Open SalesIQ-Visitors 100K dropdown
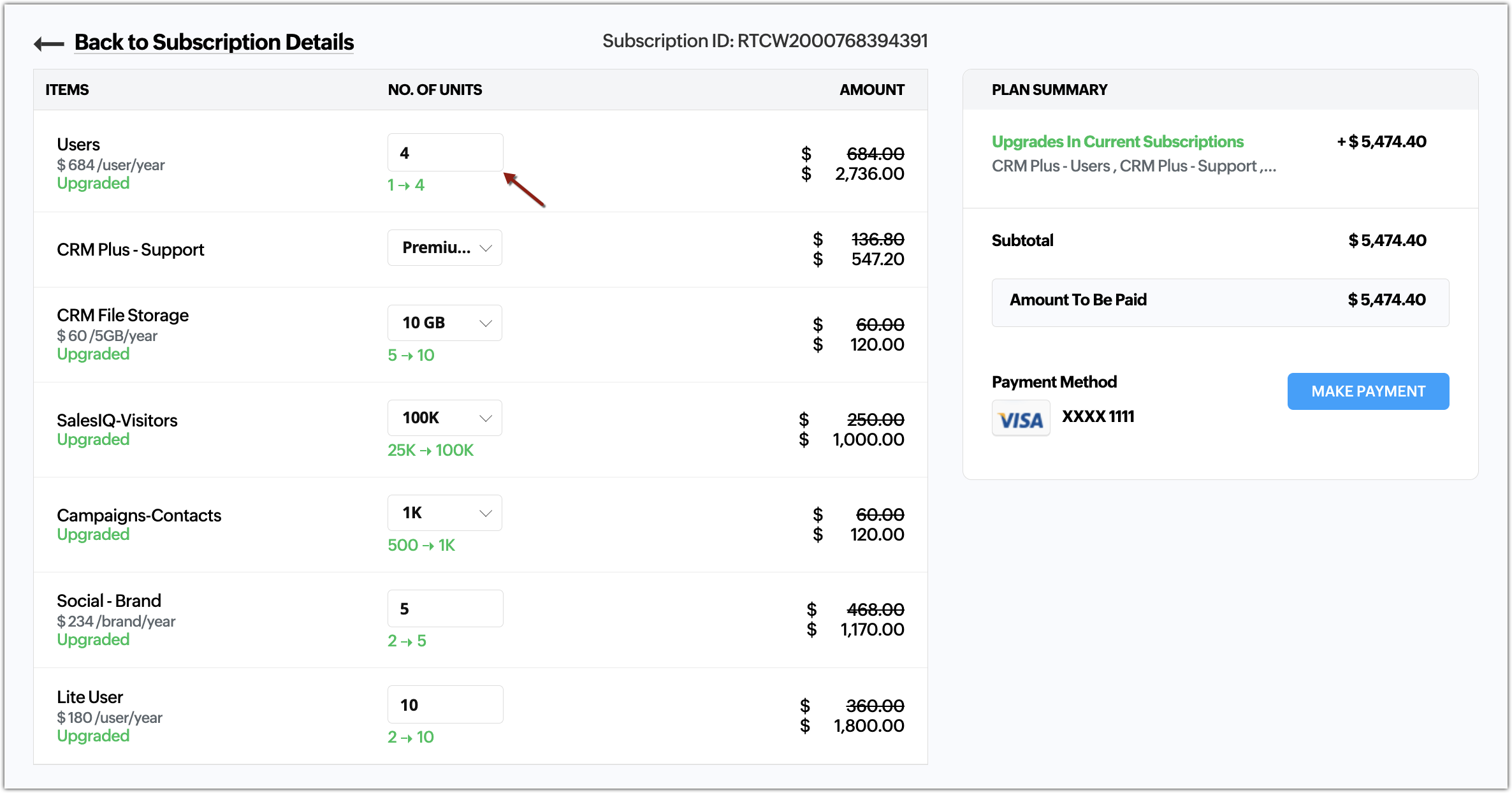Screen dimensions: 1512x793 click(445, 418)
